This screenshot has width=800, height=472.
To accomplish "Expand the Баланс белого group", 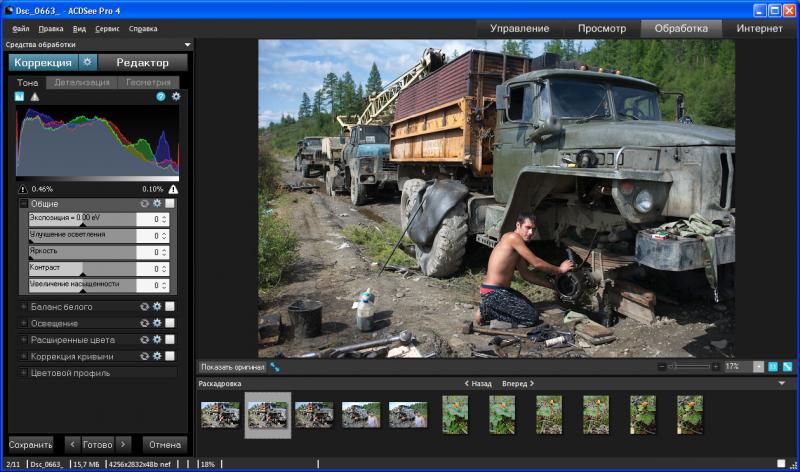I will (x=23, y=307).
